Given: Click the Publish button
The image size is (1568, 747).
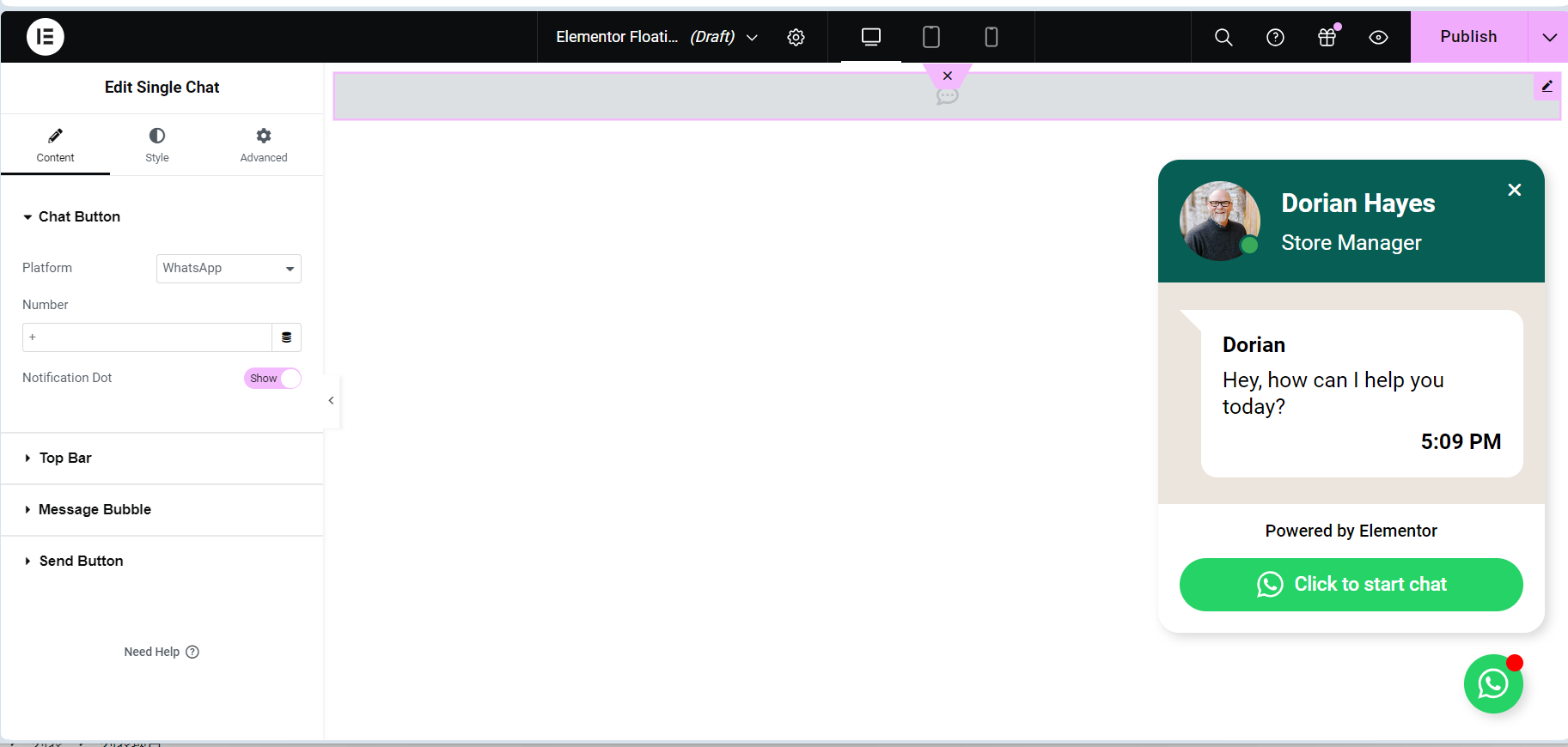Looking at the screenshot, I should (x=1468, y=37).
